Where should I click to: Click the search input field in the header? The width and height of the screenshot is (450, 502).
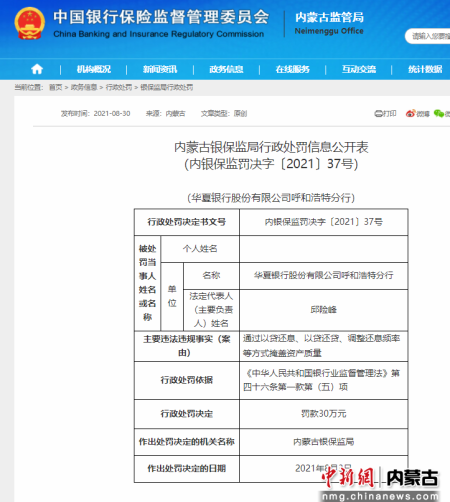[x=428, y=36]
